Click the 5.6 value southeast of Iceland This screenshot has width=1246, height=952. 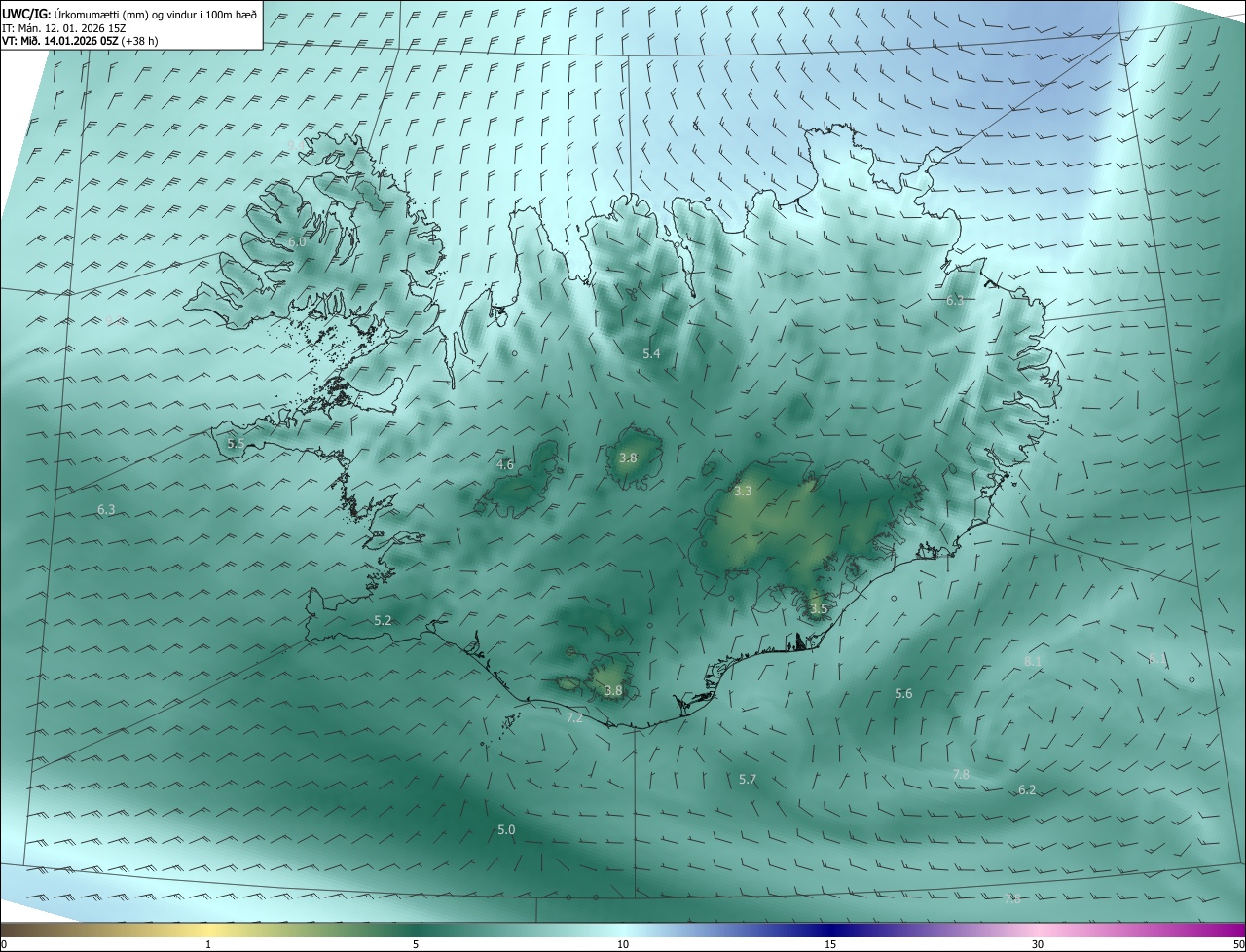[x=903, y=693]
